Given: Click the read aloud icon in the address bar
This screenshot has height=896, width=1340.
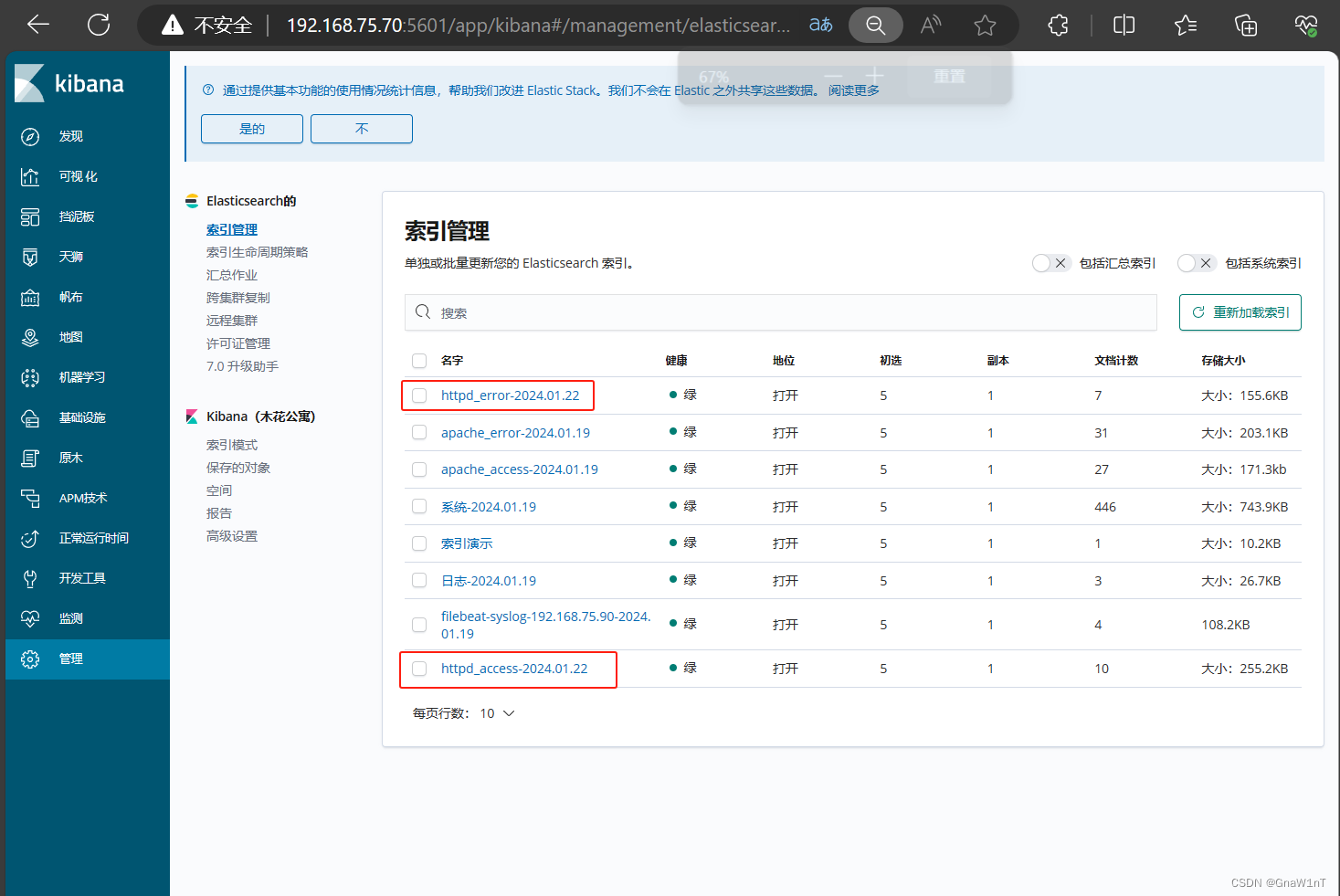Looking at the screenshot, I should coord(931,25).
